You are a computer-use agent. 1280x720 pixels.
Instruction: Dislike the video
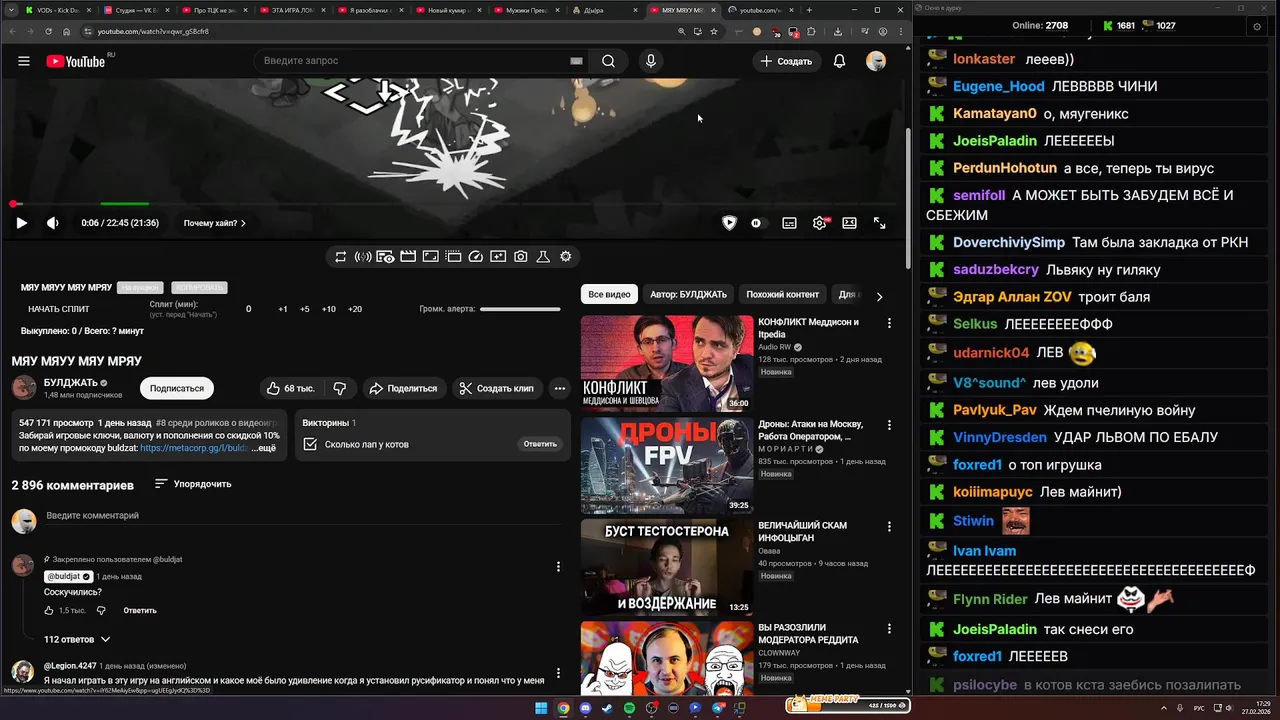click(x=340, y=388)
